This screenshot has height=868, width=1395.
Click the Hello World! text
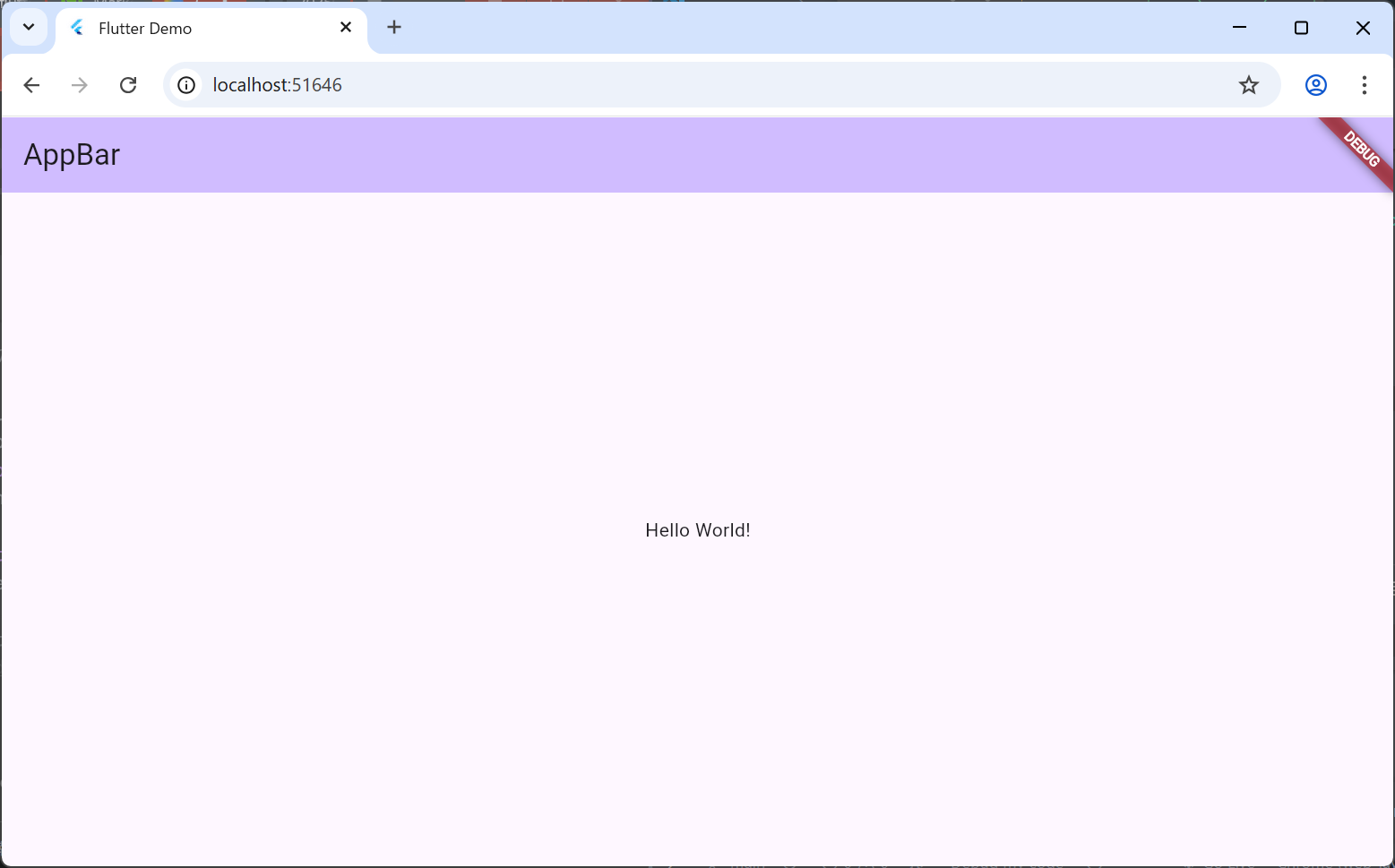tap(698, 530)
